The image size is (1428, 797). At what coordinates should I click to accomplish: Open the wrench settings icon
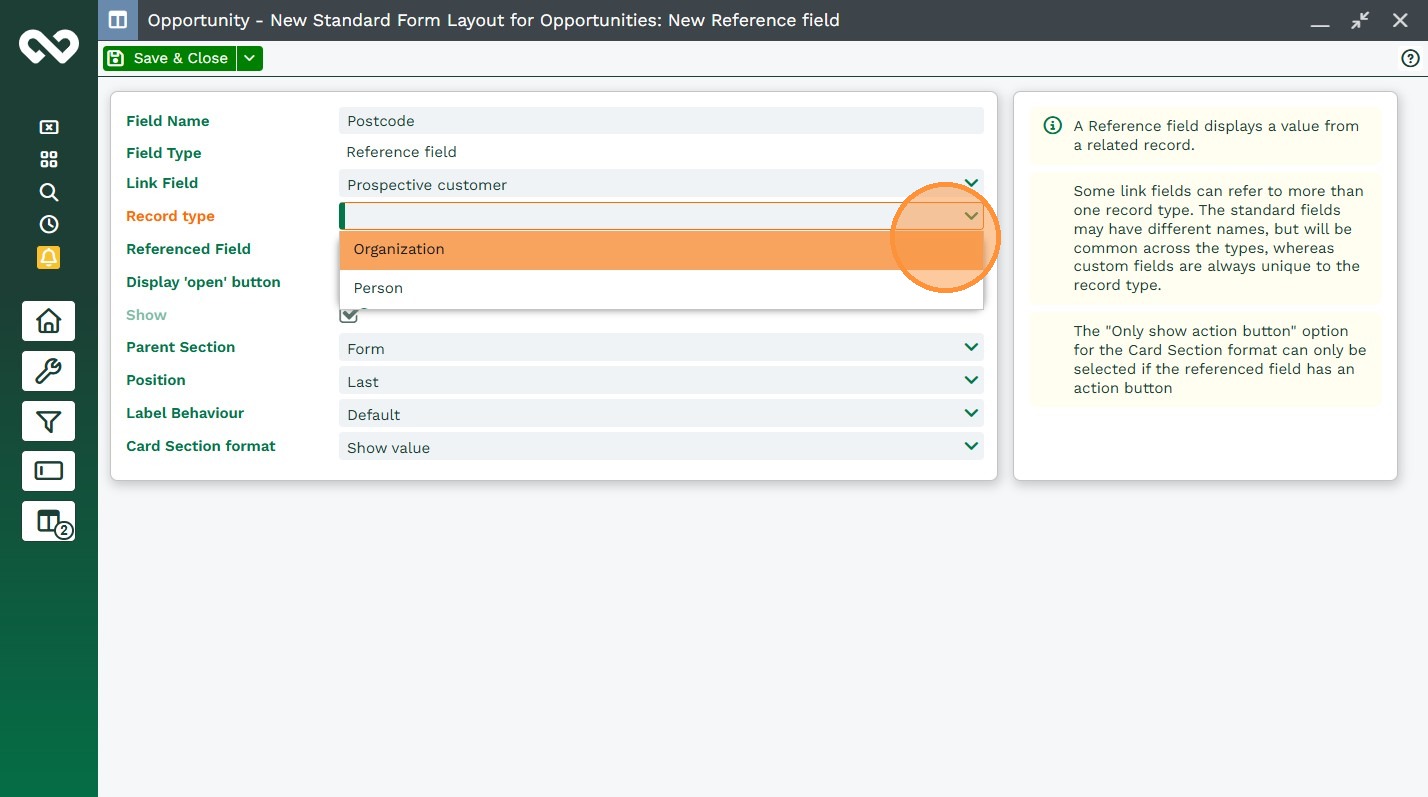(48, 371)
